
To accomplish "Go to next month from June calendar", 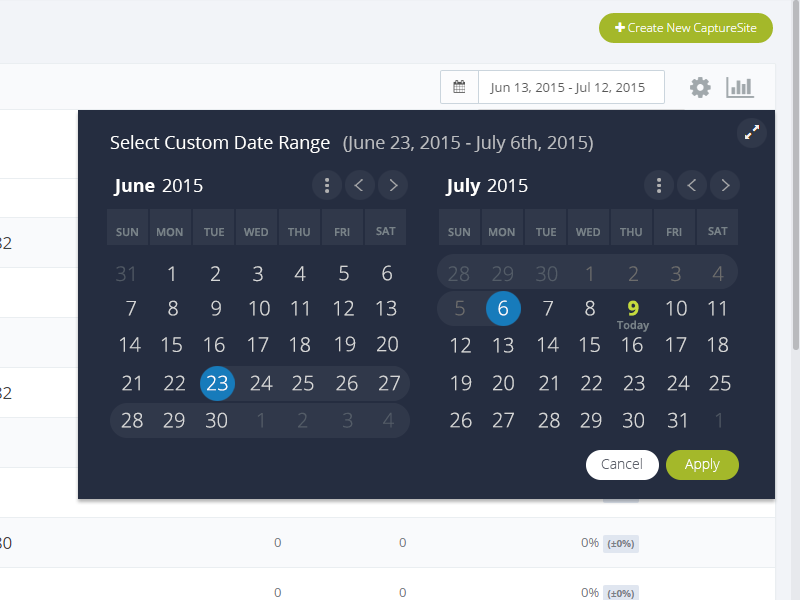I will [393, 185].
